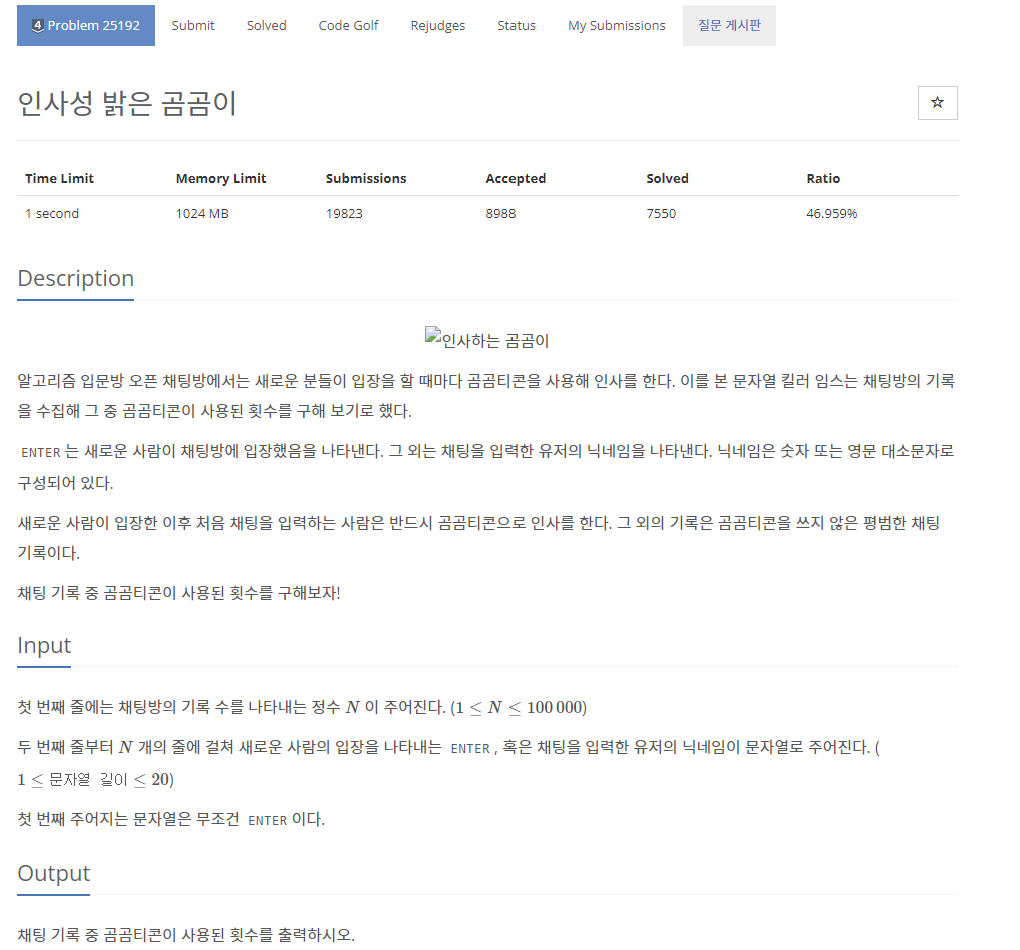Click the solved count 7550
This screenshot has width=1020, height=950.
pyautogui.click(x=661, y=213)
